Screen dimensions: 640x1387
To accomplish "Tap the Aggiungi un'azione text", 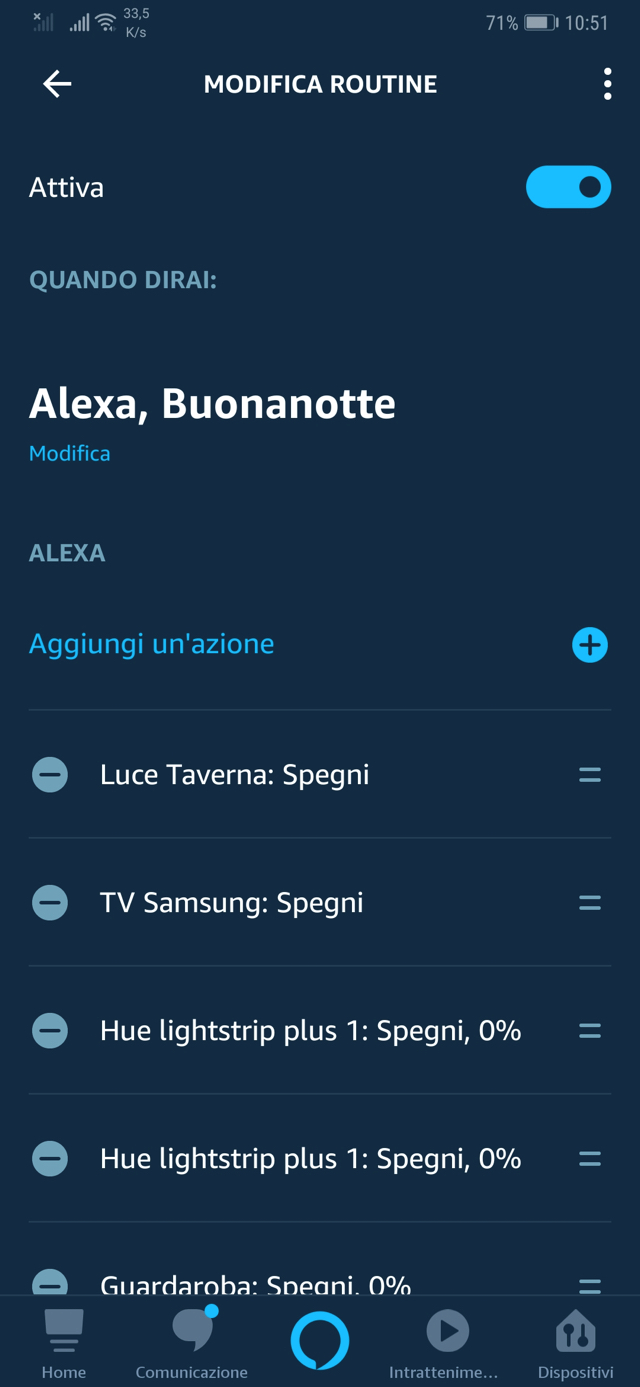I will click(x=151, y=644).
